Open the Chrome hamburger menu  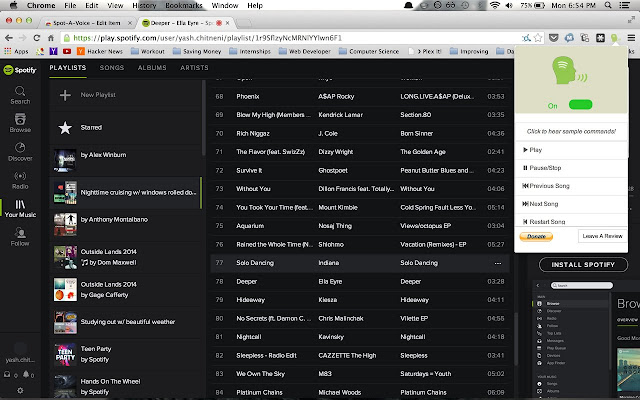coord(631,38)
